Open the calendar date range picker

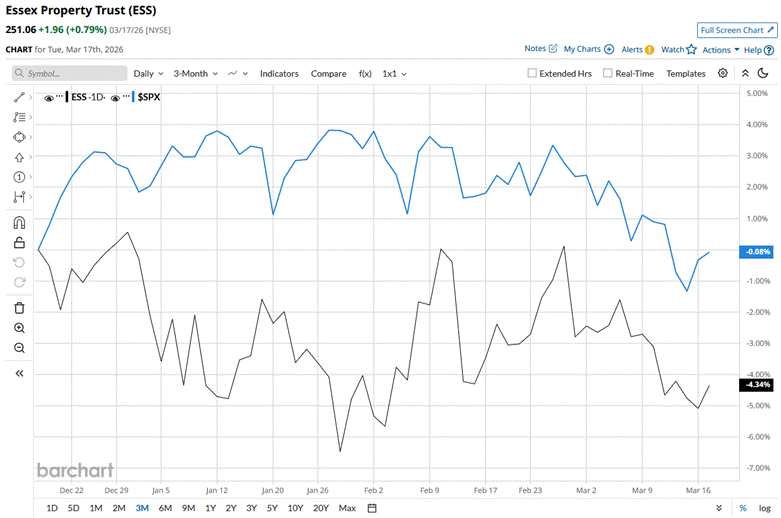(372, 508)
